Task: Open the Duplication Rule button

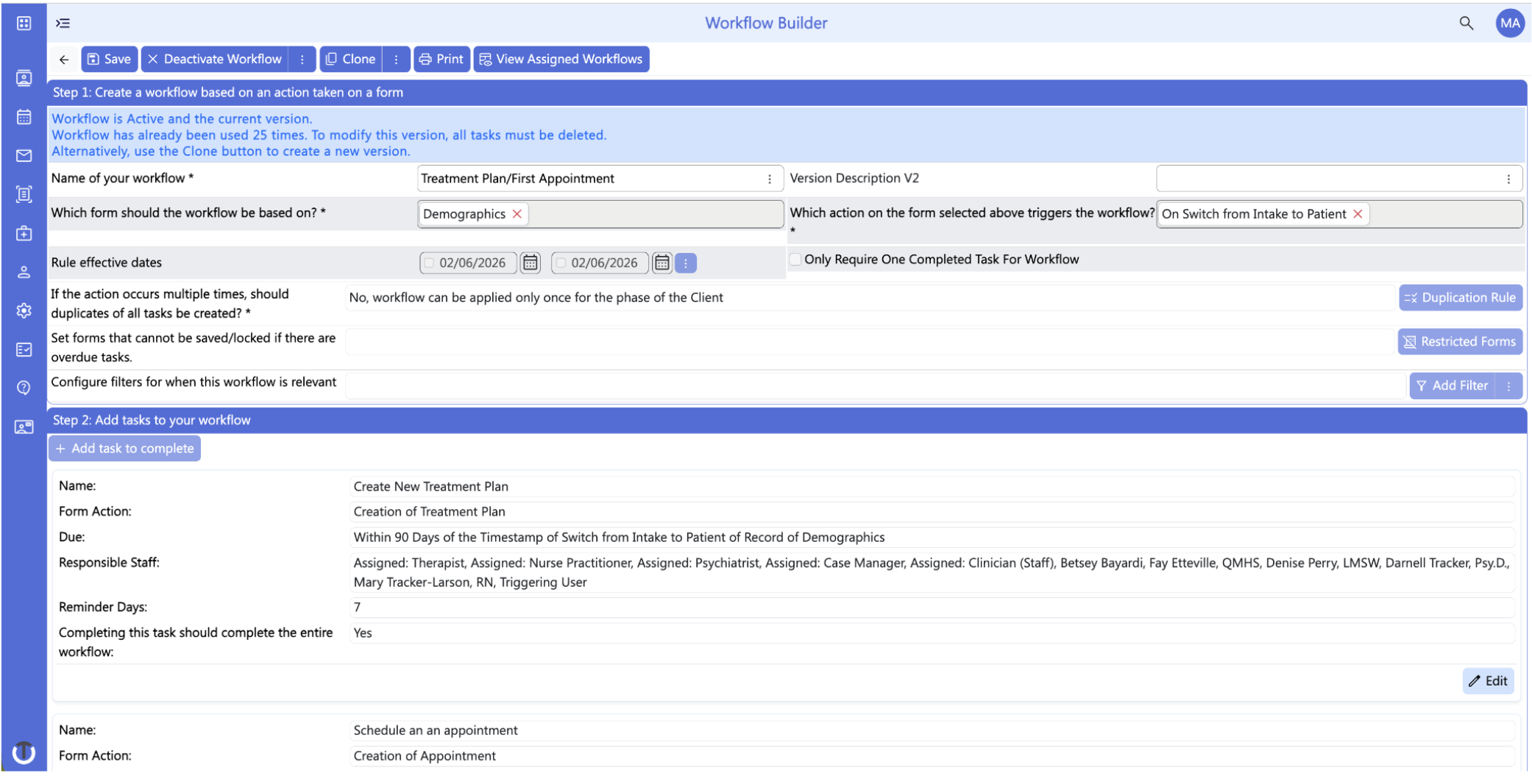Action: coord(1460,298)
